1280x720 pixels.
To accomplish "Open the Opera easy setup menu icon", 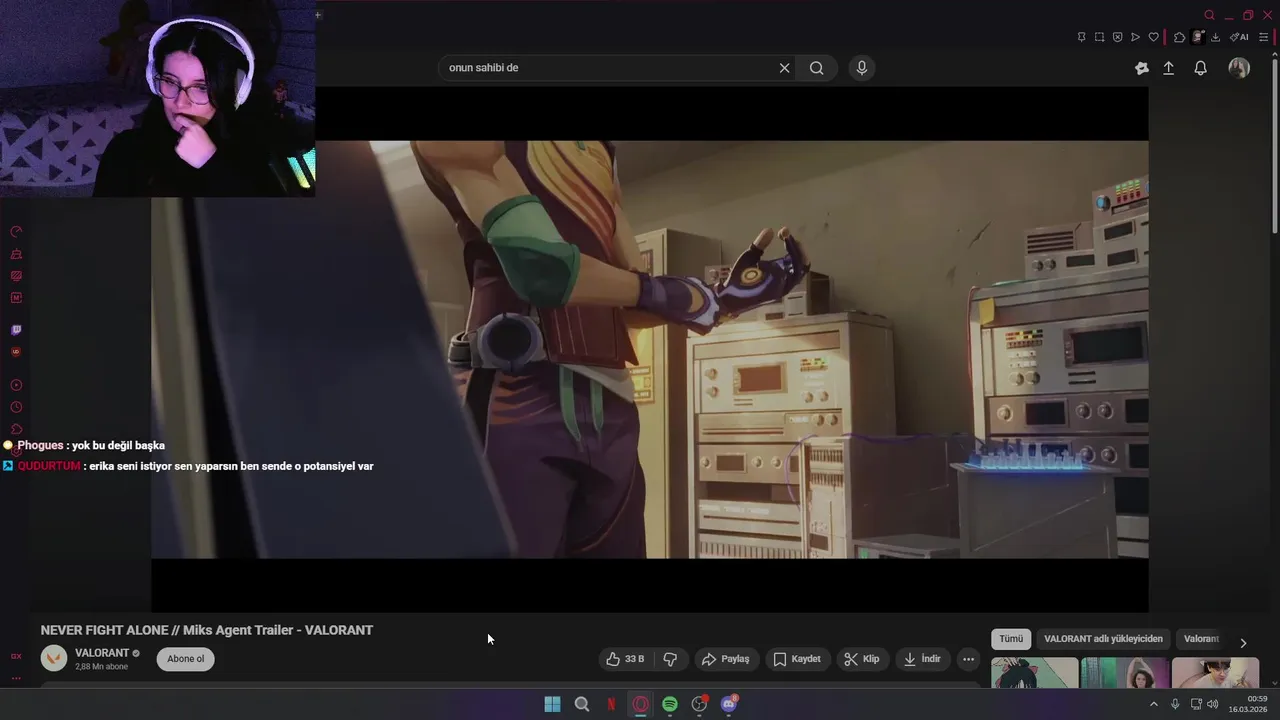I will (1264, 37).
